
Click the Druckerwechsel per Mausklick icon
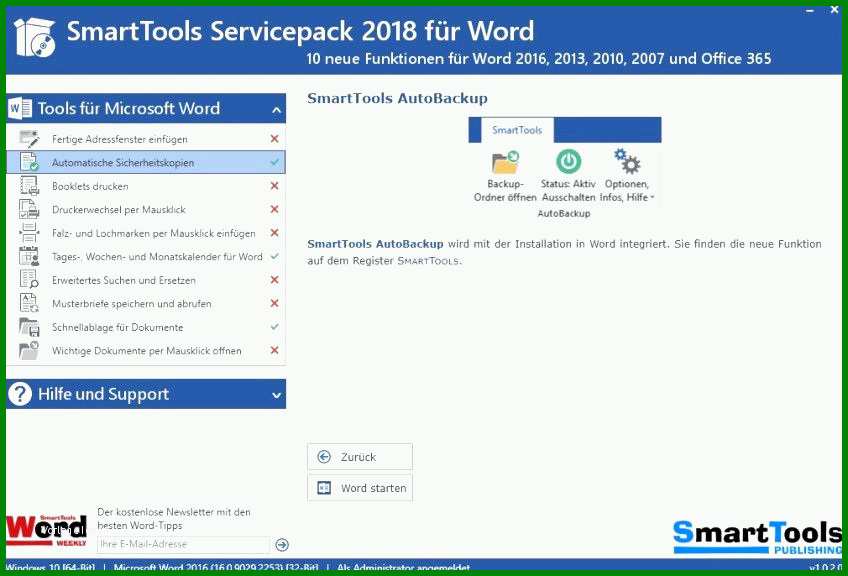click(29, 209)
